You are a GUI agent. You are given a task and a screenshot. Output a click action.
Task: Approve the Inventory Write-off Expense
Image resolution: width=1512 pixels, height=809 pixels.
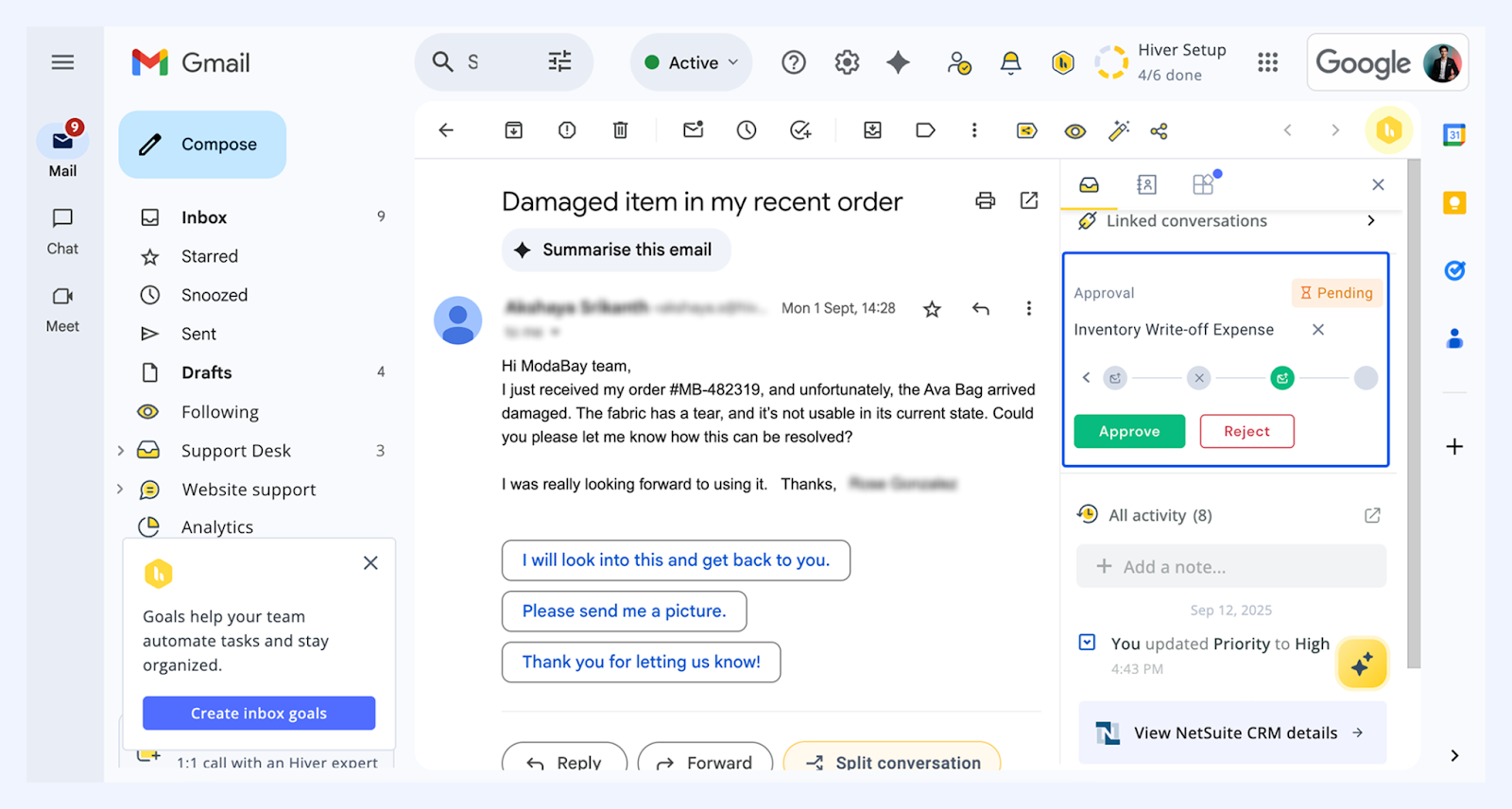pyautogui.click(x=1129, y=431)
